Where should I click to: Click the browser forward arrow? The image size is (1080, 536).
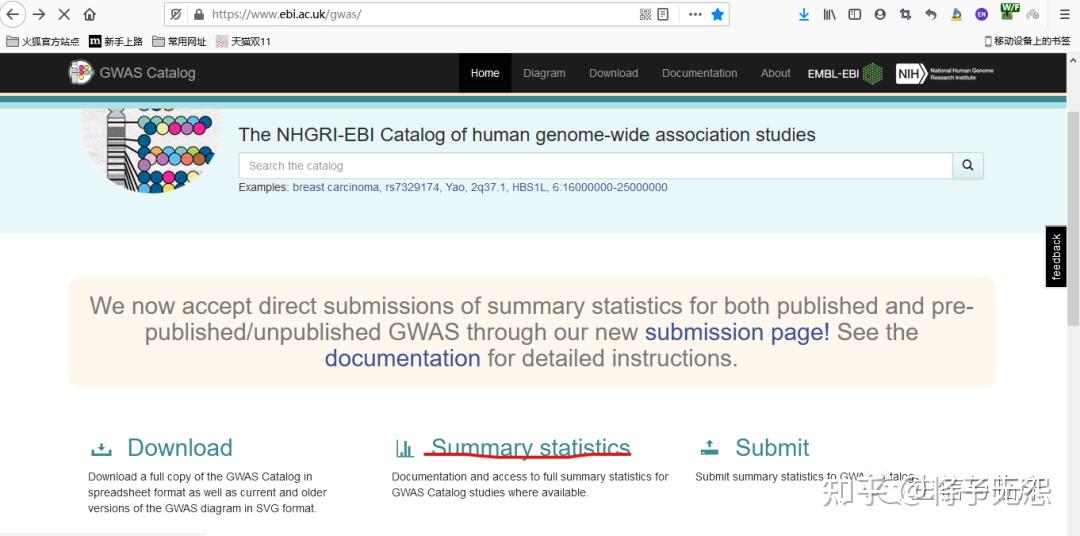coord(39,14)
